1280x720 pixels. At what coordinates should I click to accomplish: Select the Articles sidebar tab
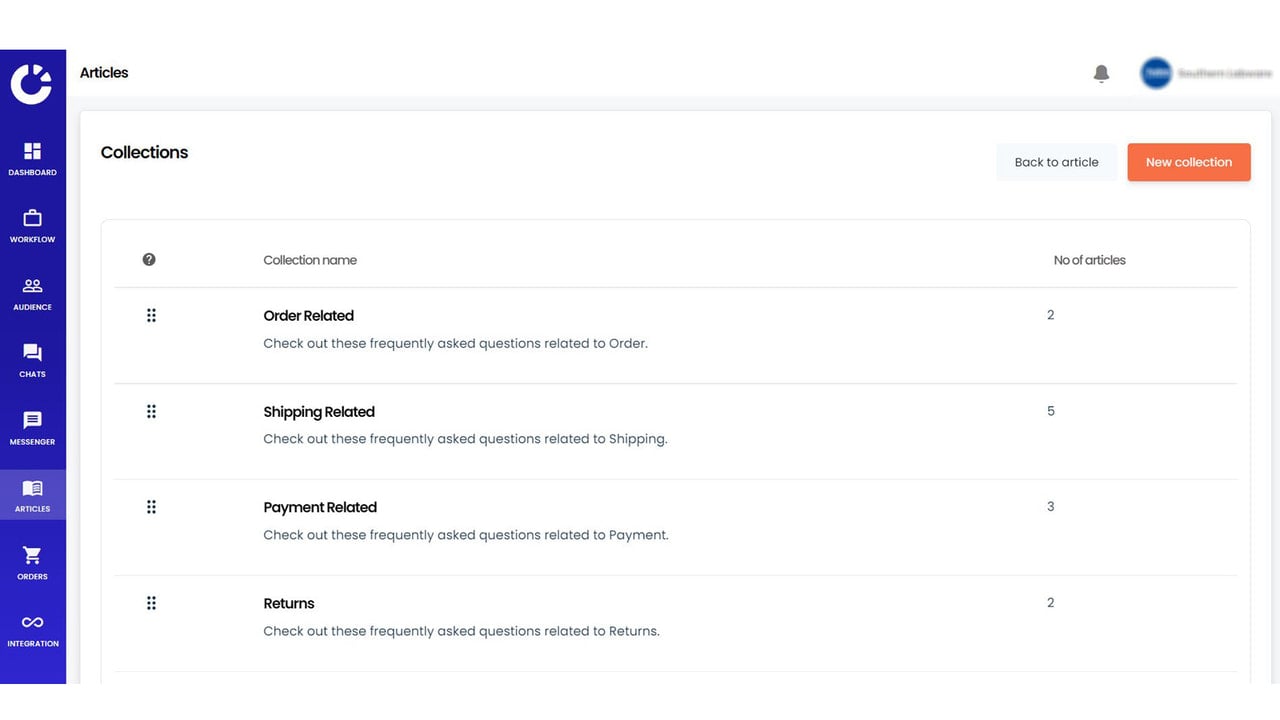[x=32, y=494]
